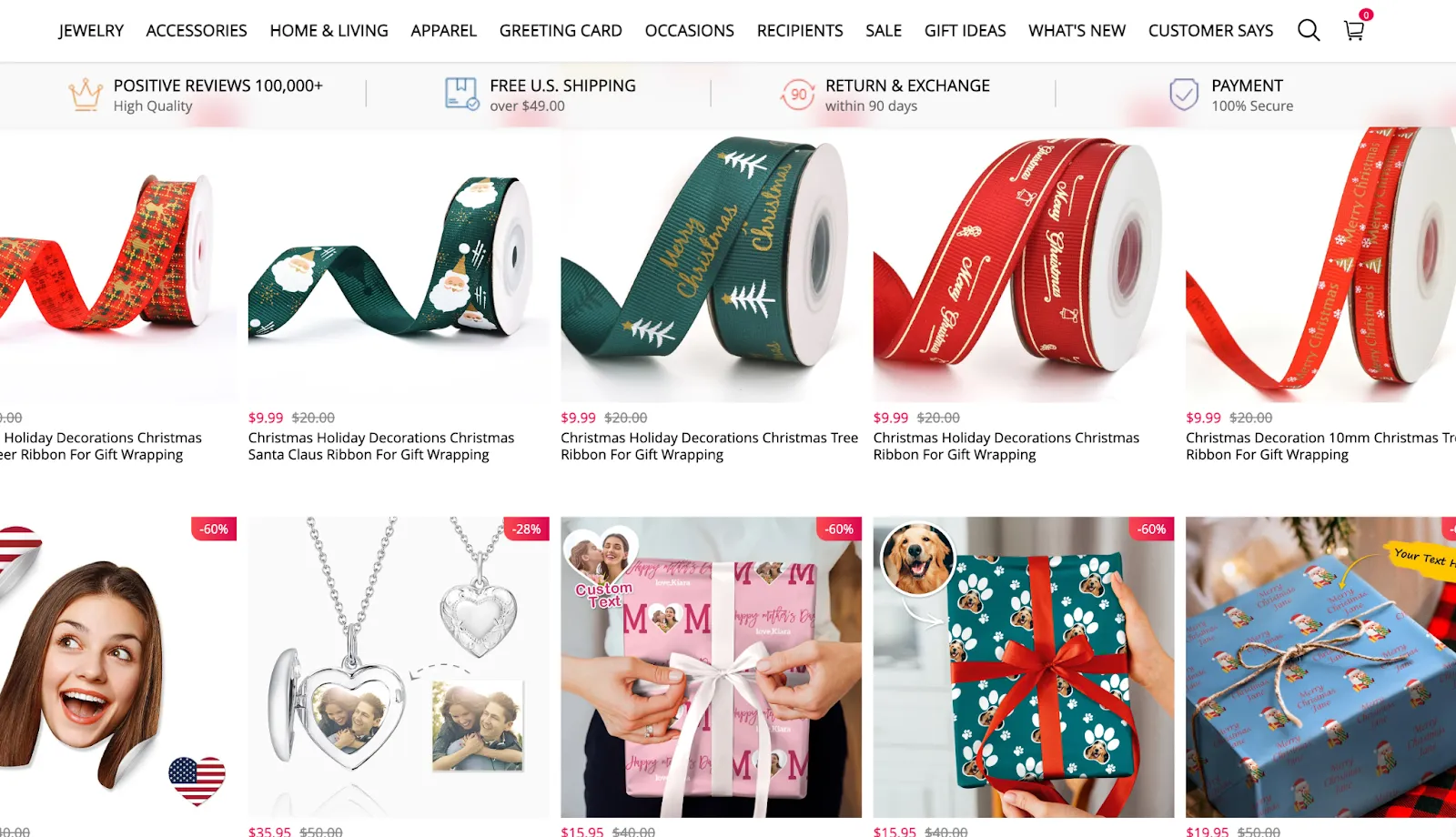Screen dimensions: 1456x837
Task: Expand the GIFT IDEAS dropdown menu
Action: tap(965, 30)
